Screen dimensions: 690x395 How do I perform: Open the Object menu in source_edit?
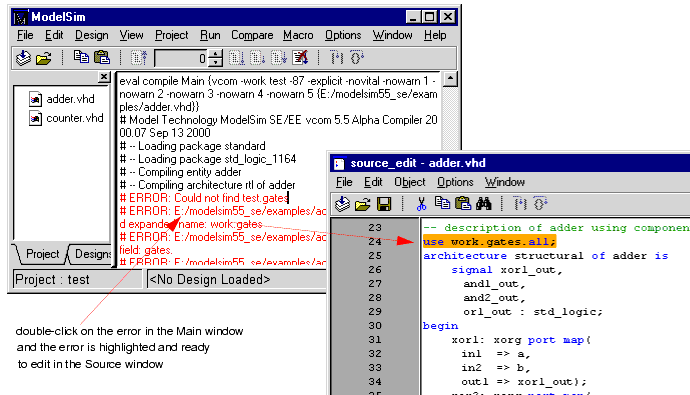410,182
